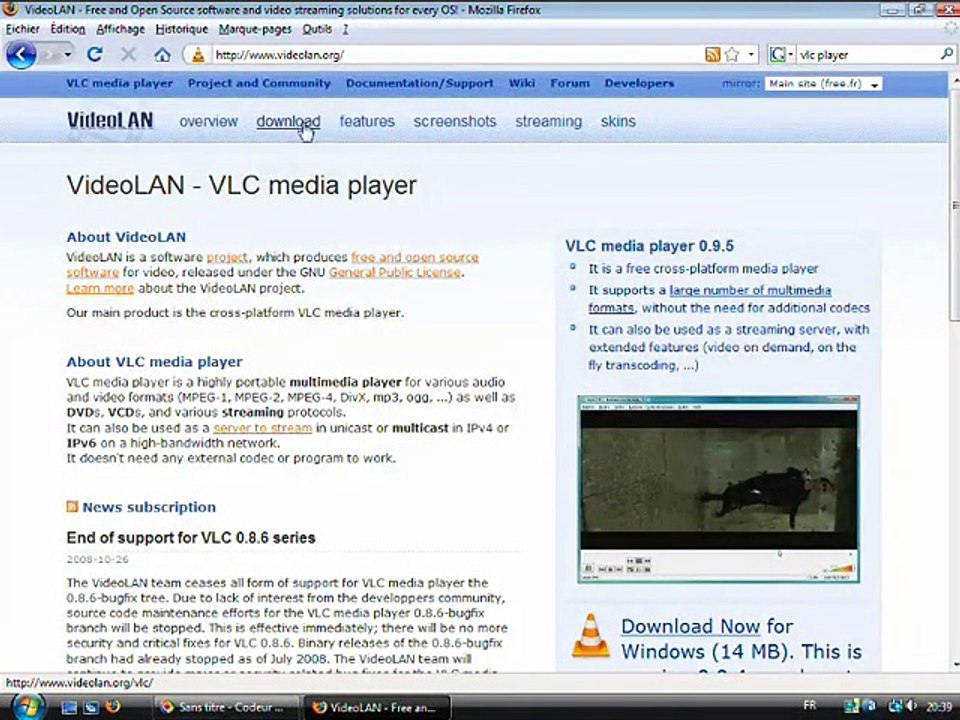Screen dimensions: 960x720
Task: Click the 'Download Now' link
Action: (690, 626)
